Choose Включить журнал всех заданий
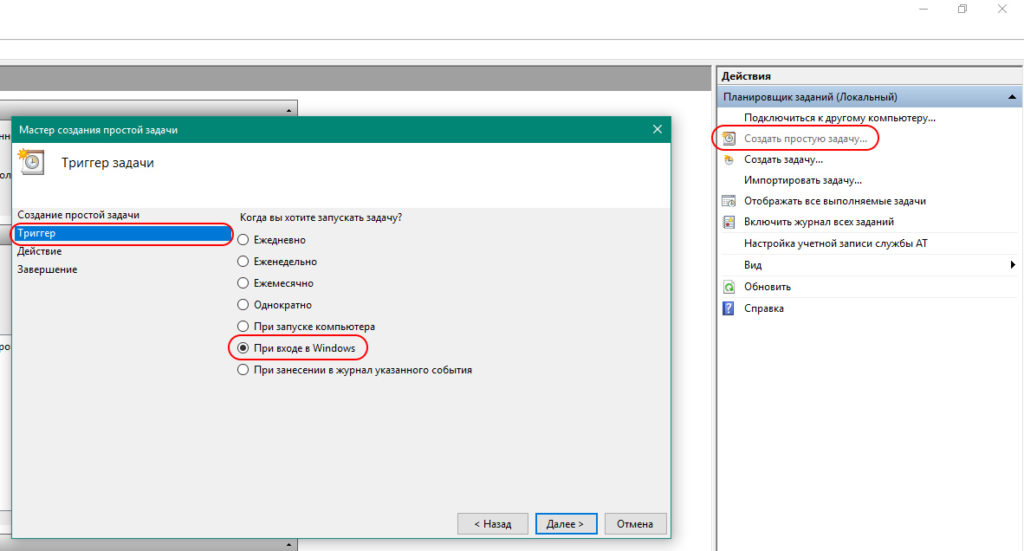The image size is (1024, 551). point(818,222)
